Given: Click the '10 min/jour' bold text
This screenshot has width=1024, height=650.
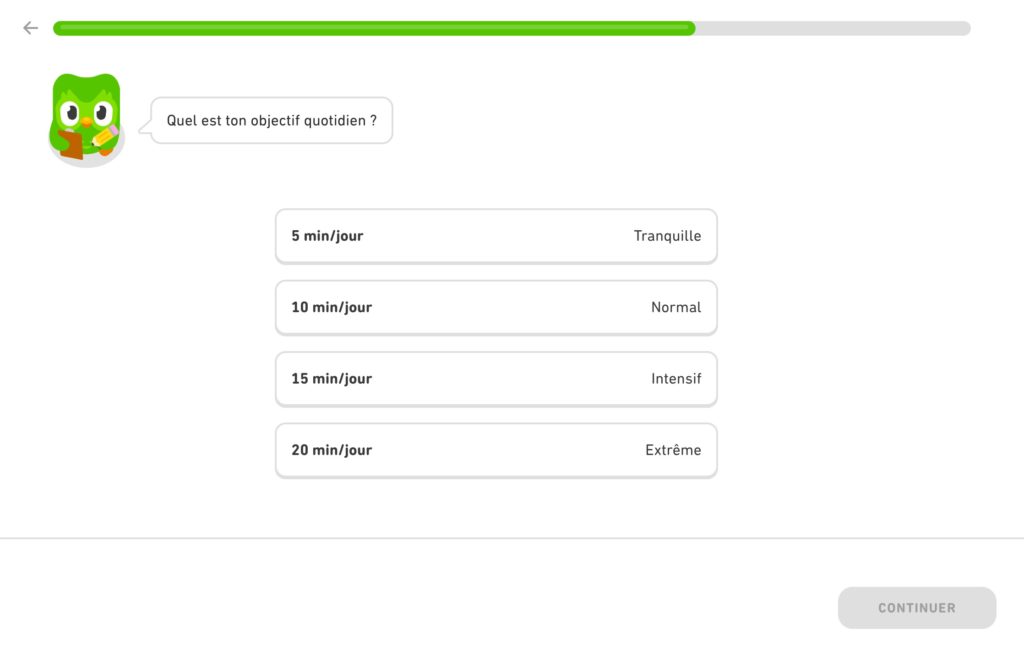Looking at the screenshot, I should coord(331,307).
